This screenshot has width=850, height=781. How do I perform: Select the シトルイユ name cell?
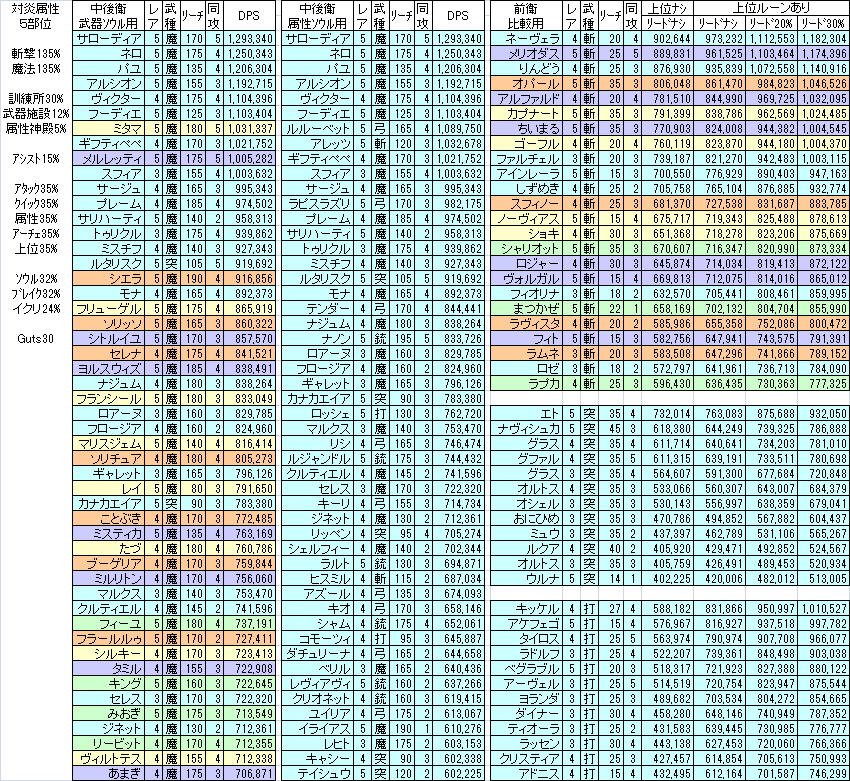(x=108, y=339)
